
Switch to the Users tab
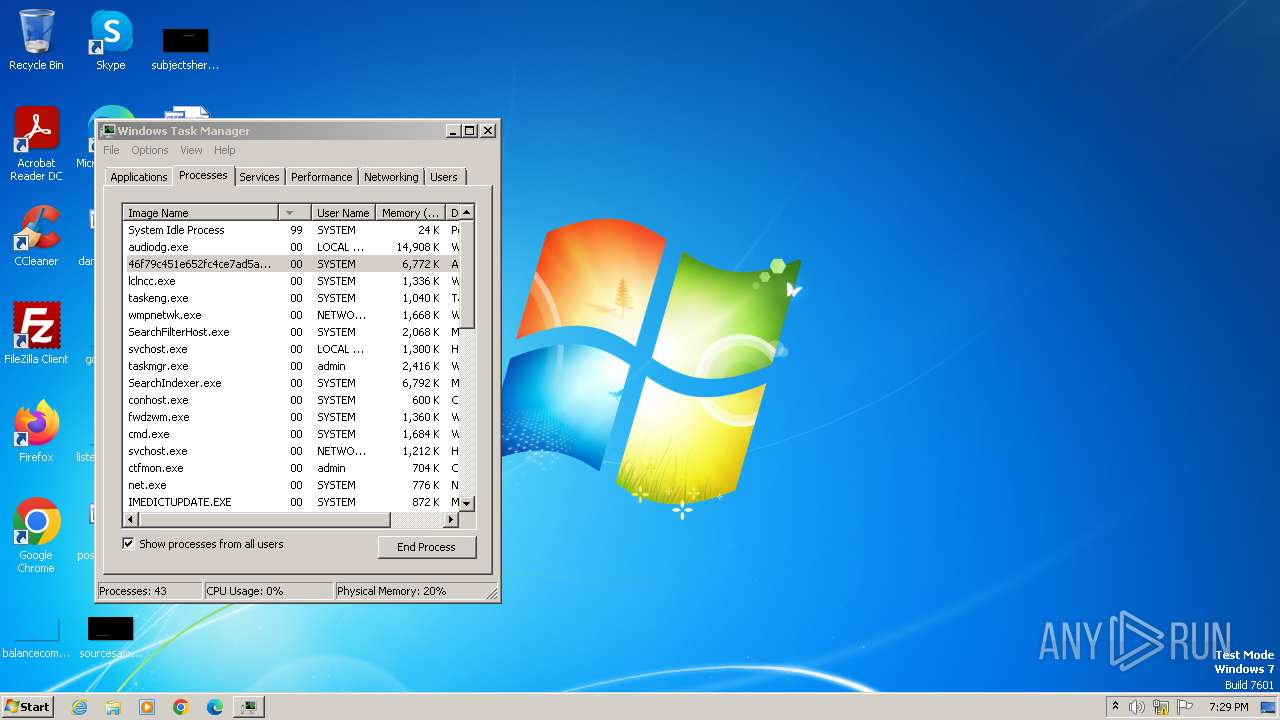tap(444, 177)
